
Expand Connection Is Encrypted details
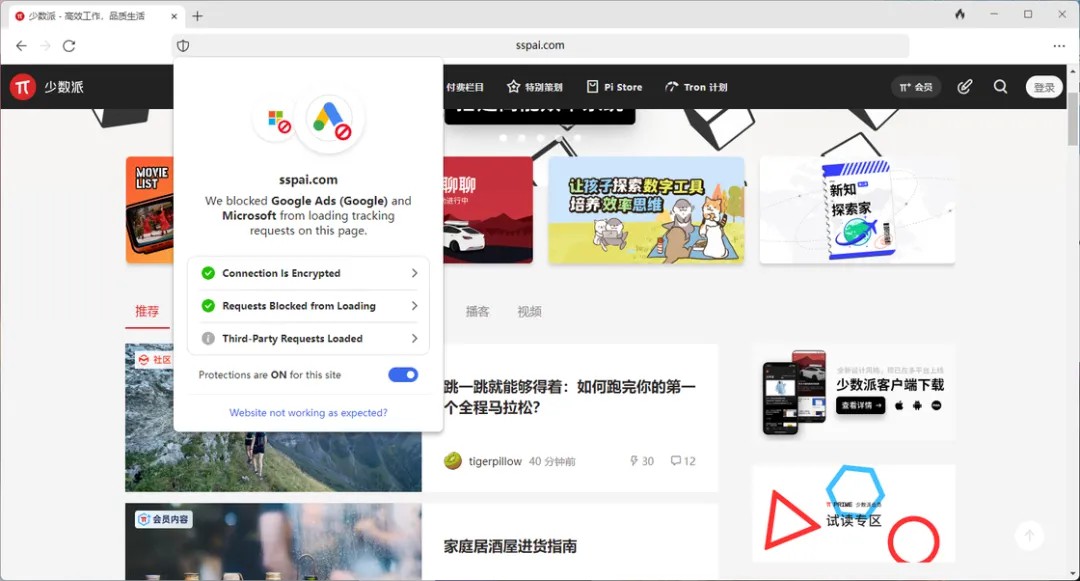pyautogui.click(x=308, y=273)
